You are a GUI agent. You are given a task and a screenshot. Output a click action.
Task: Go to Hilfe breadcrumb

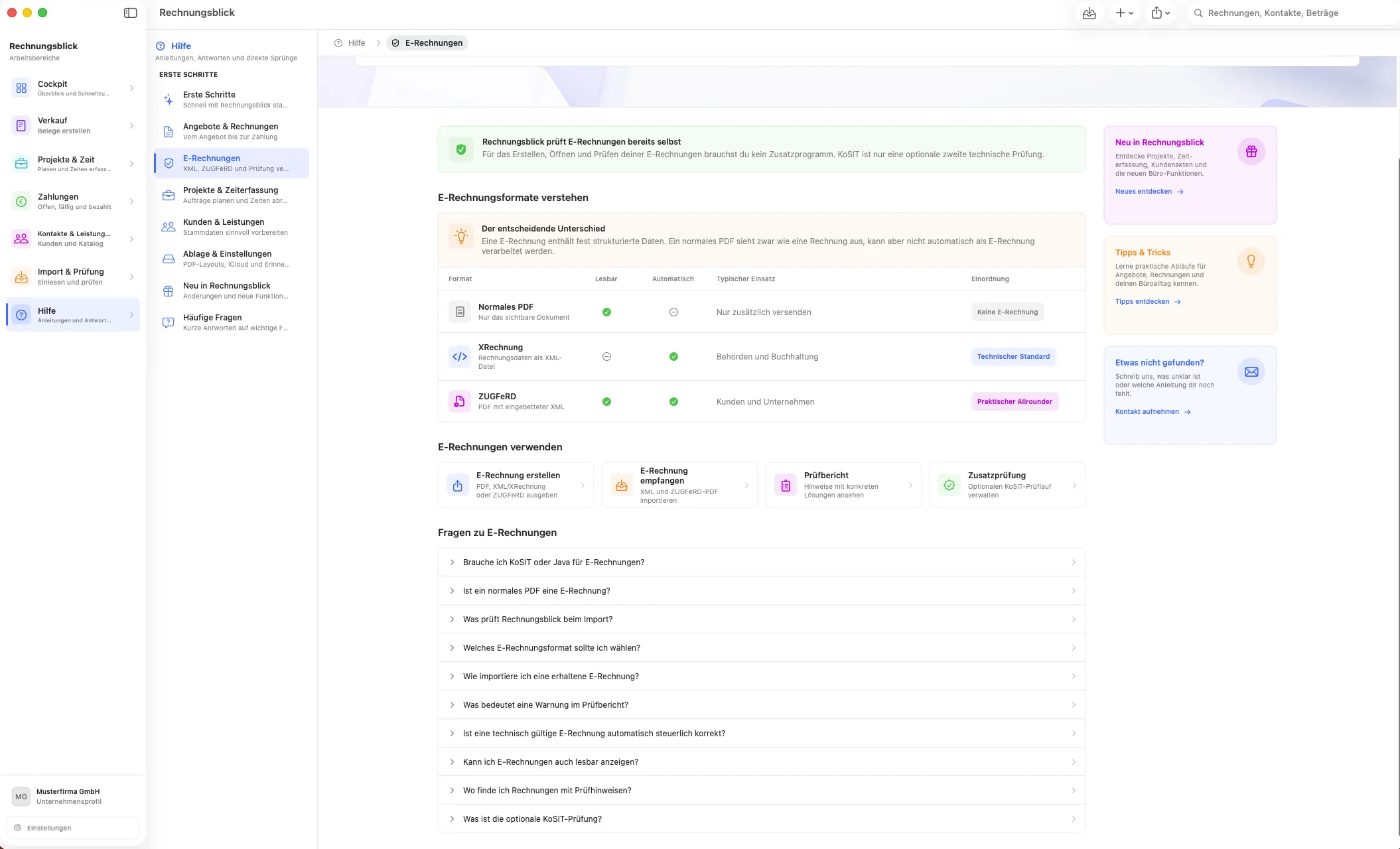(350, 43)
